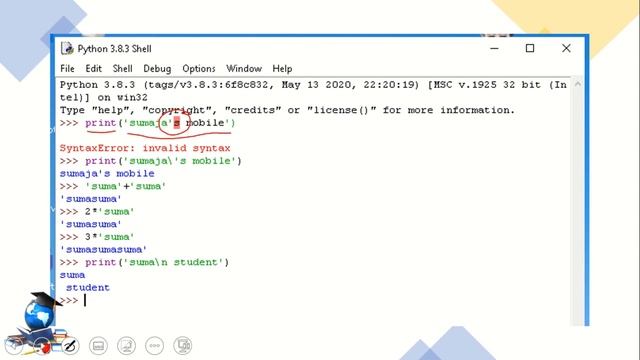This screenshot has width=640, height=360.
Task: Click the 'Python 3.8.3 Shell' title text
Action: coord(114,49)
